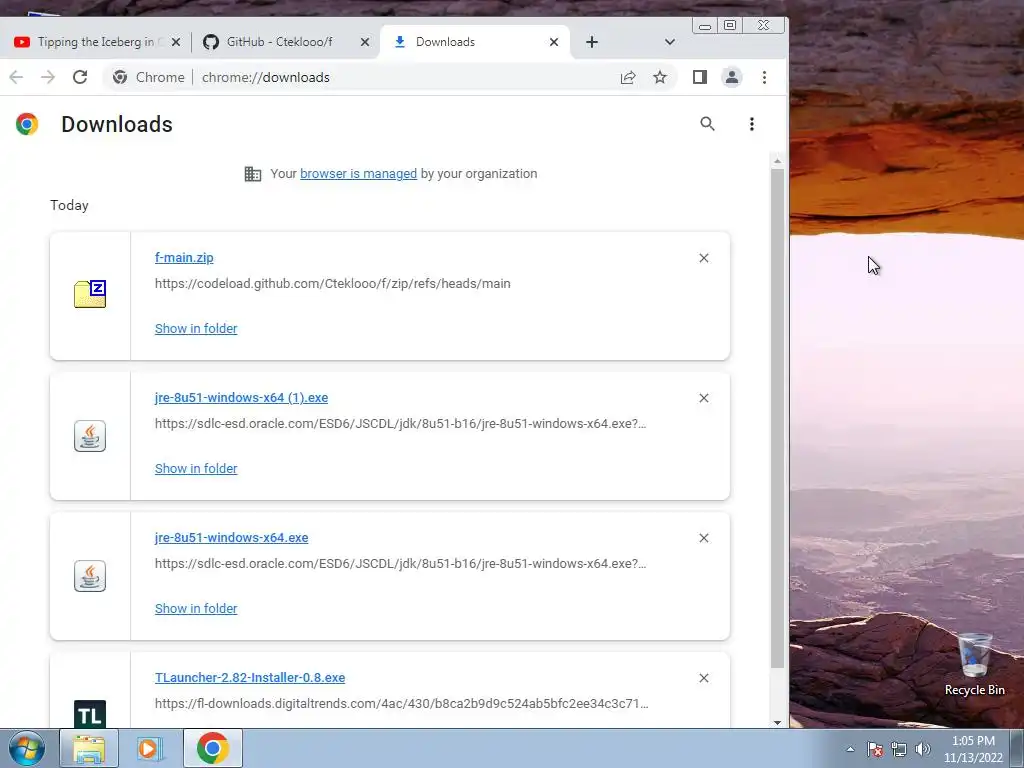This screenshot has width=1024, height=768.
Task: Open the profile avatar menu
Action: pos(731,77)
